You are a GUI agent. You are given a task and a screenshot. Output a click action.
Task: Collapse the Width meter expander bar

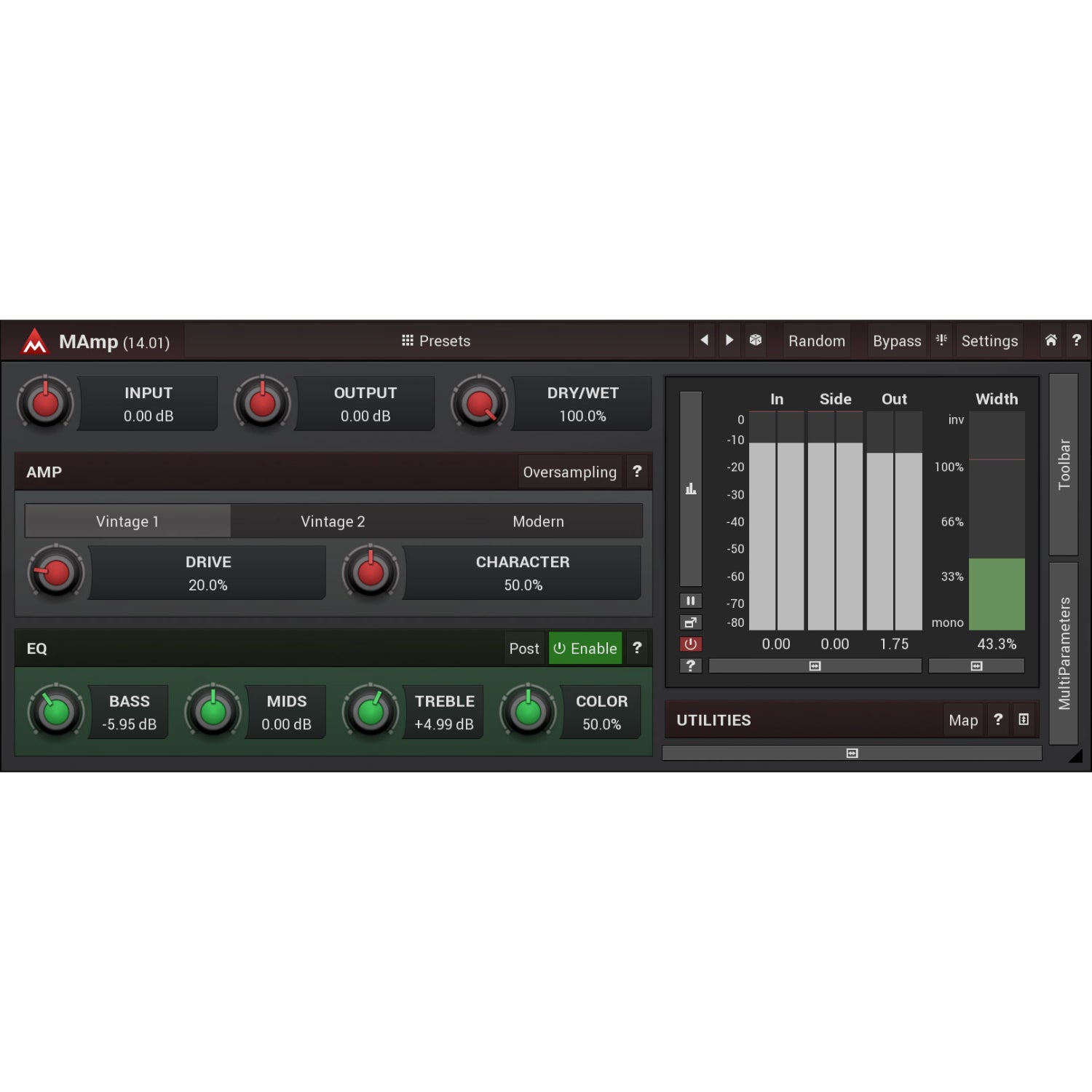pos(976,666)
